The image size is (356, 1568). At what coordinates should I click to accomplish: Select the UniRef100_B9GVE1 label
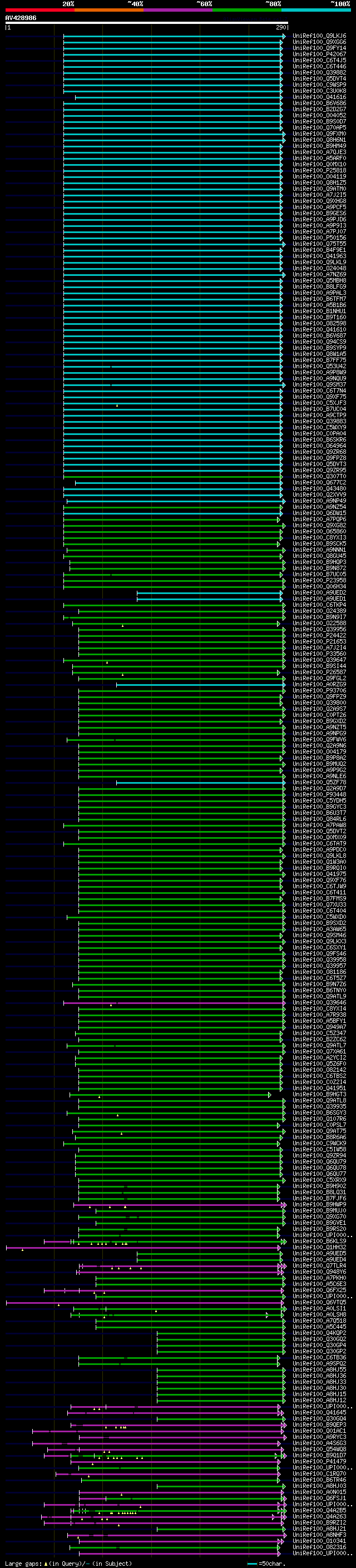tap(319, 1223)
